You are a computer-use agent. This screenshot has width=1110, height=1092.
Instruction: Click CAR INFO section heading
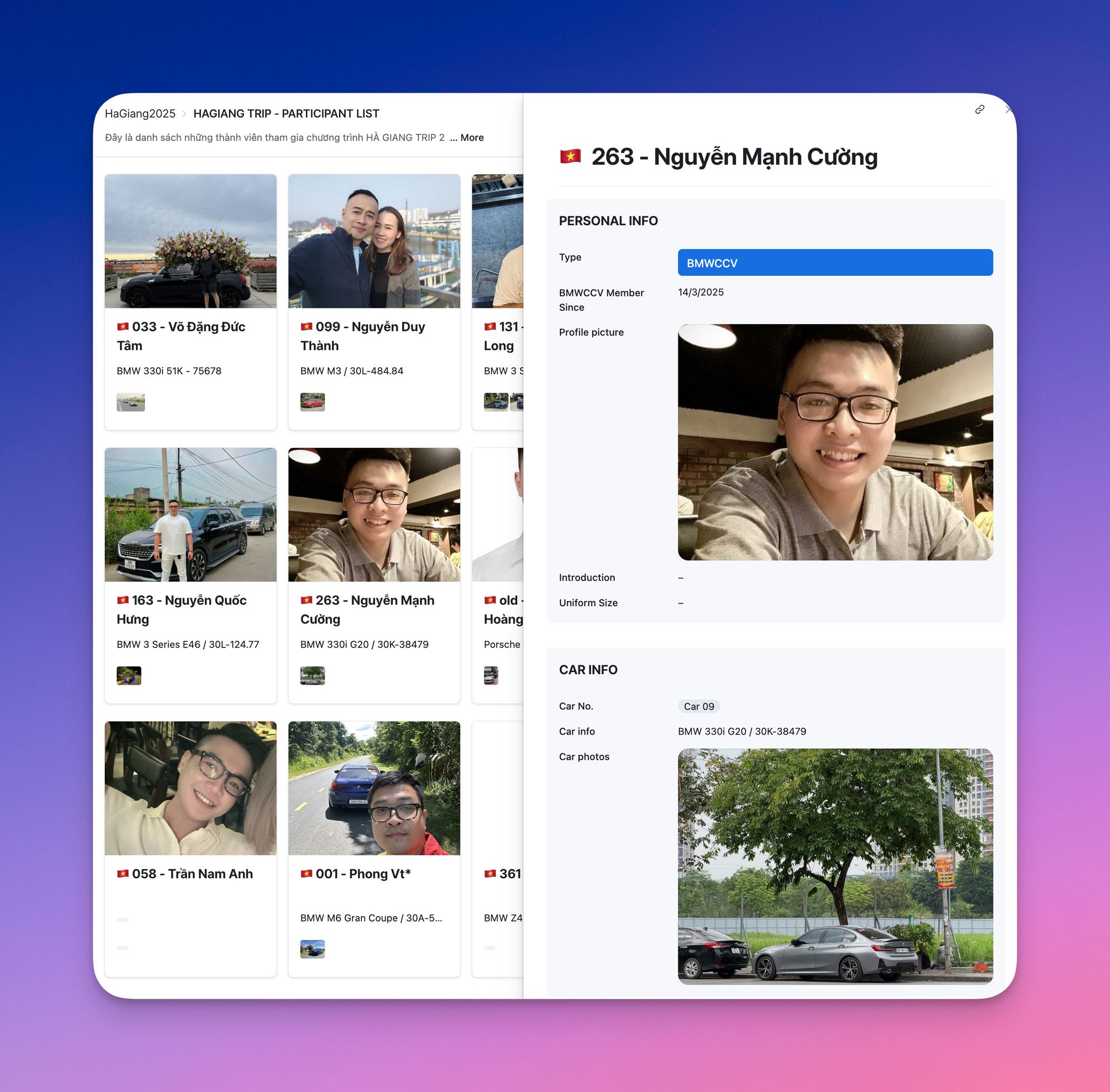pyautogui.click(x=588, y=670)
